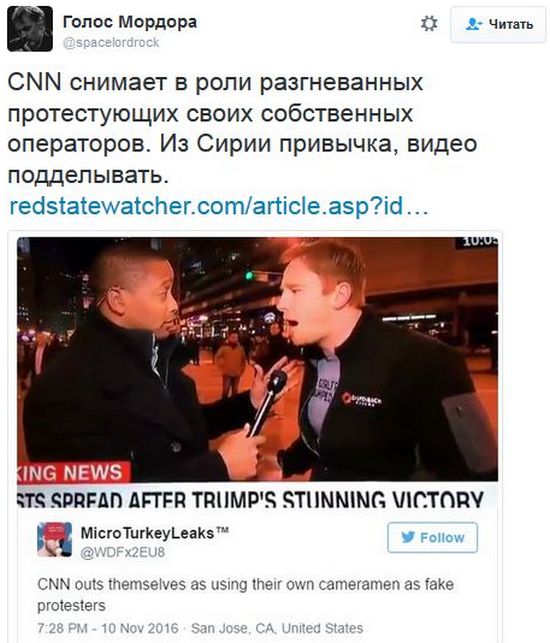
Task: Click the clock overlay on the video frame
Action: 478,242
